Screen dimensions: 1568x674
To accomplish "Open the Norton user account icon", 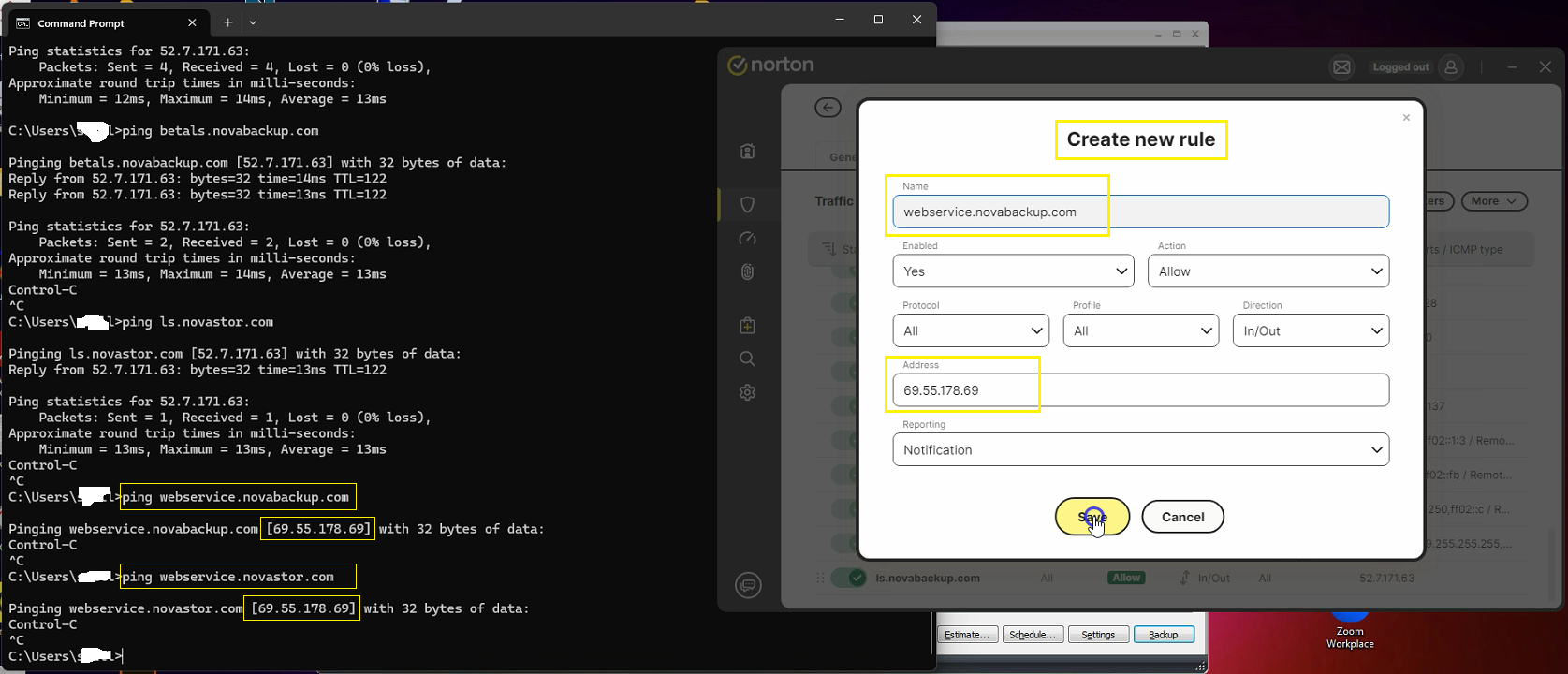I will coord(1451,67).
